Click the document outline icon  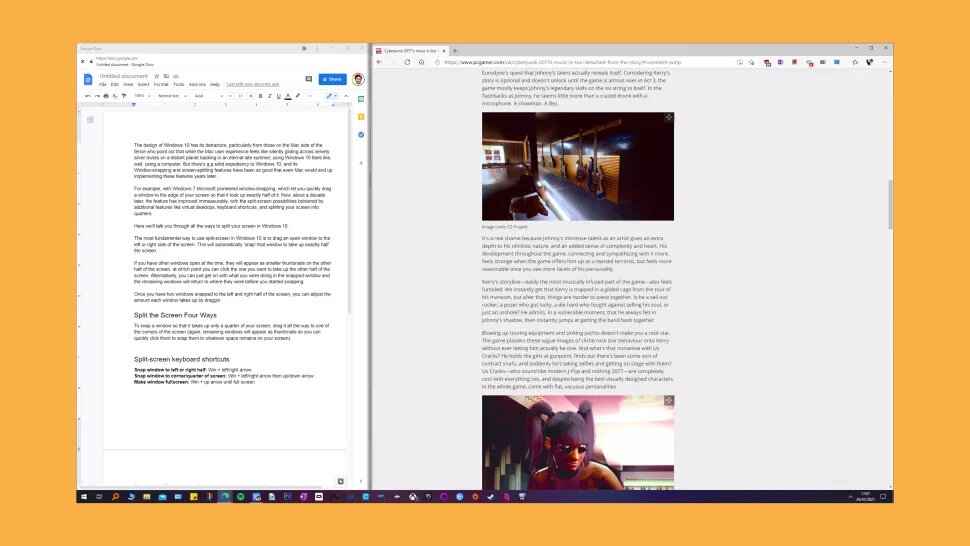pos(90,119)
